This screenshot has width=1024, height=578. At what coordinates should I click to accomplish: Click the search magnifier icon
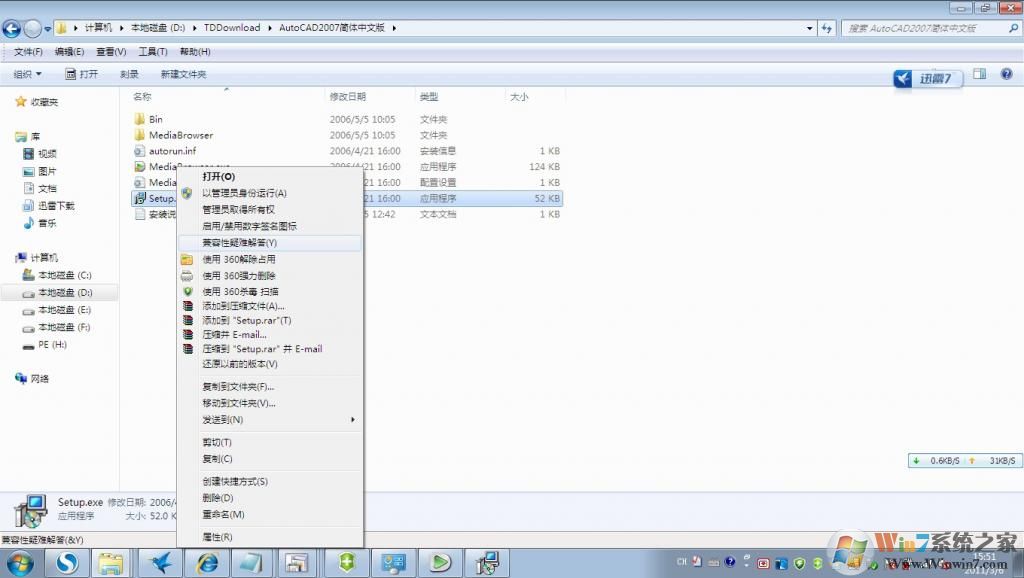[x=1013, y=28]
